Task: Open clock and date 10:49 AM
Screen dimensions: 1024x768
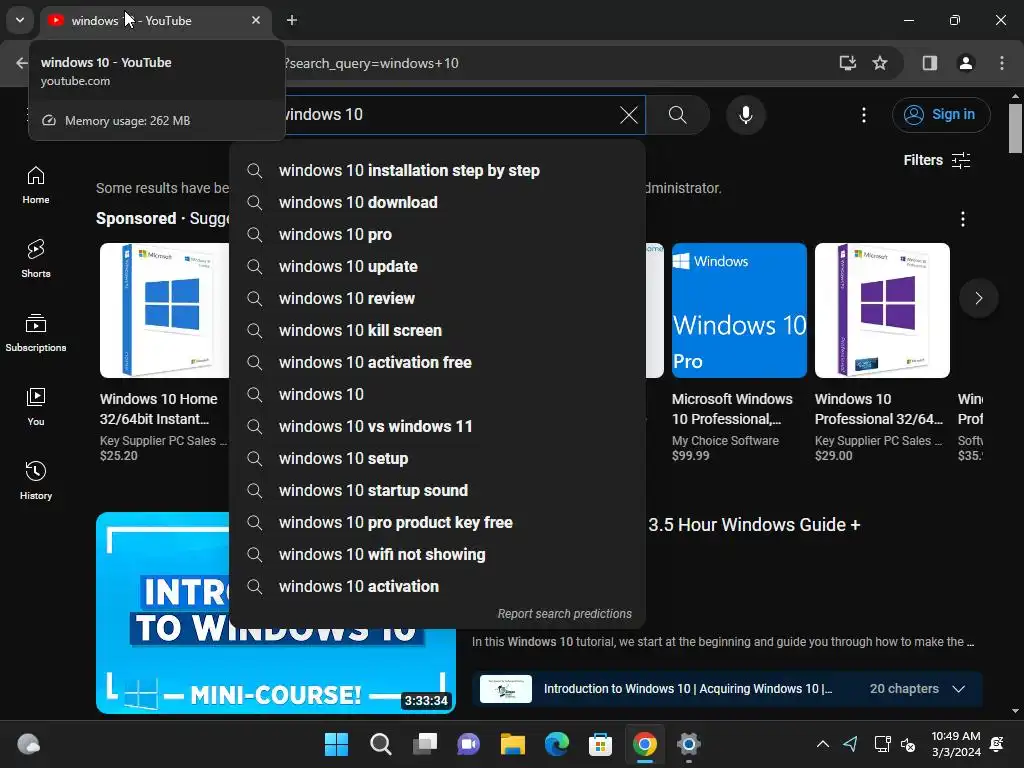Action: coord(955,744)
